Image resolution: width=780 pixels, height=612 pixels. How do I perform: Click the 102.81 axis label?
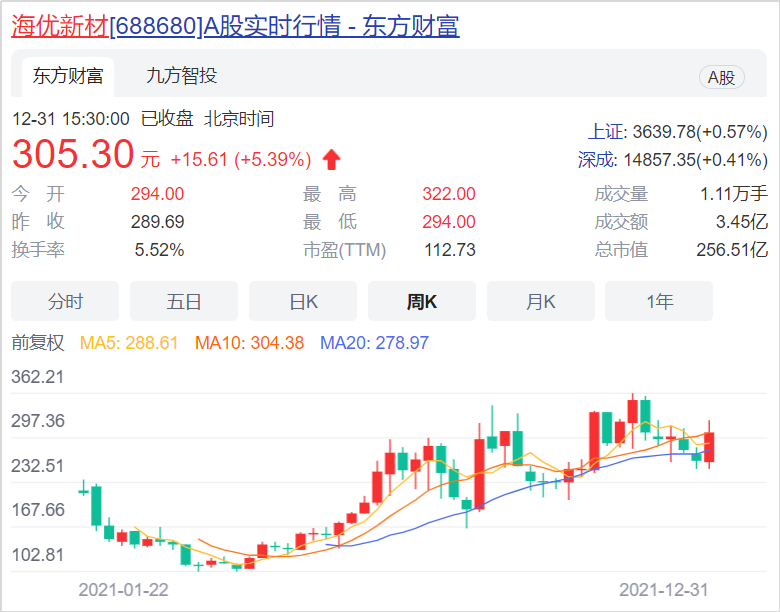[x=38, y=554]
